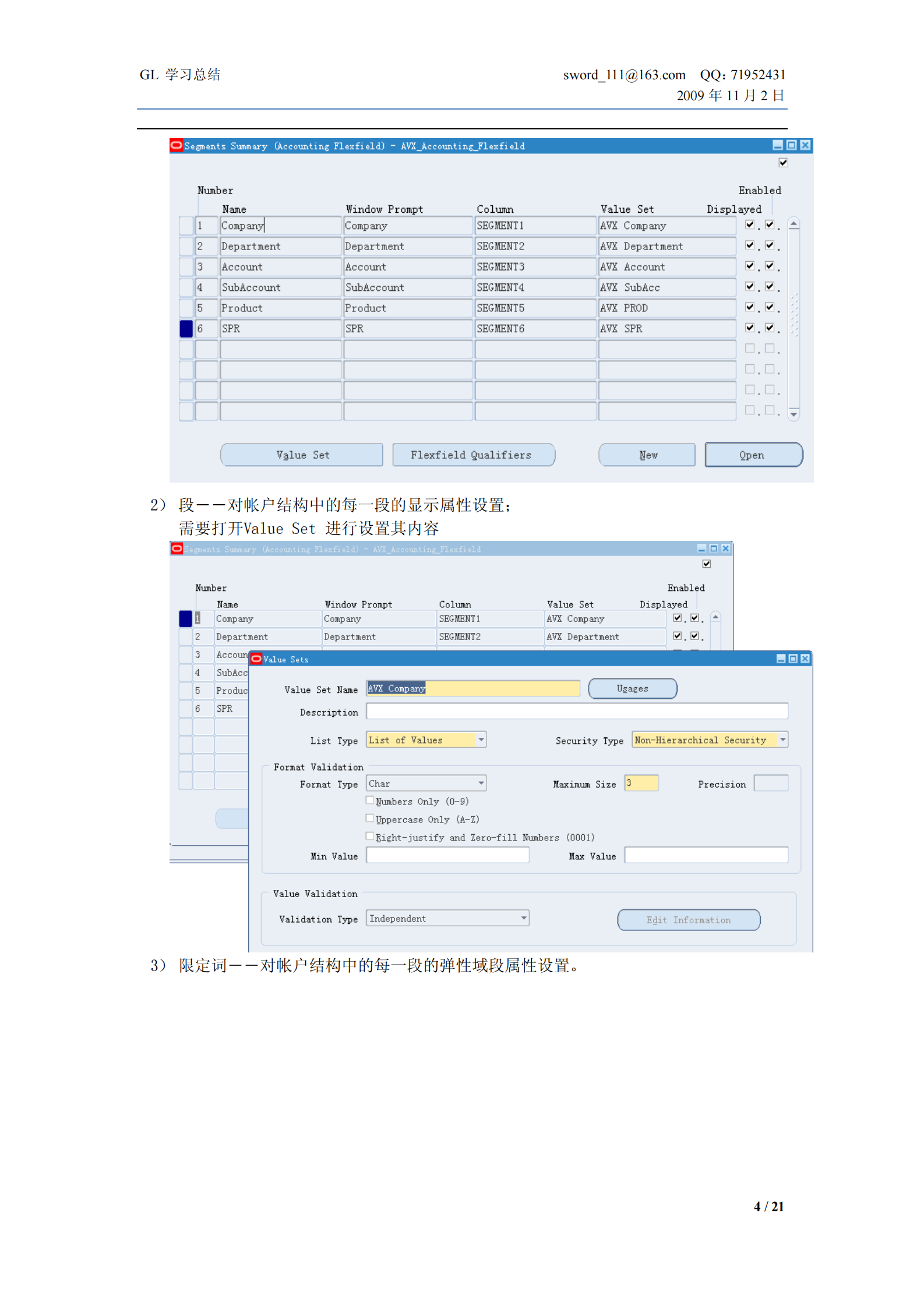Click the AVX Account value set cell

(667, 267)
